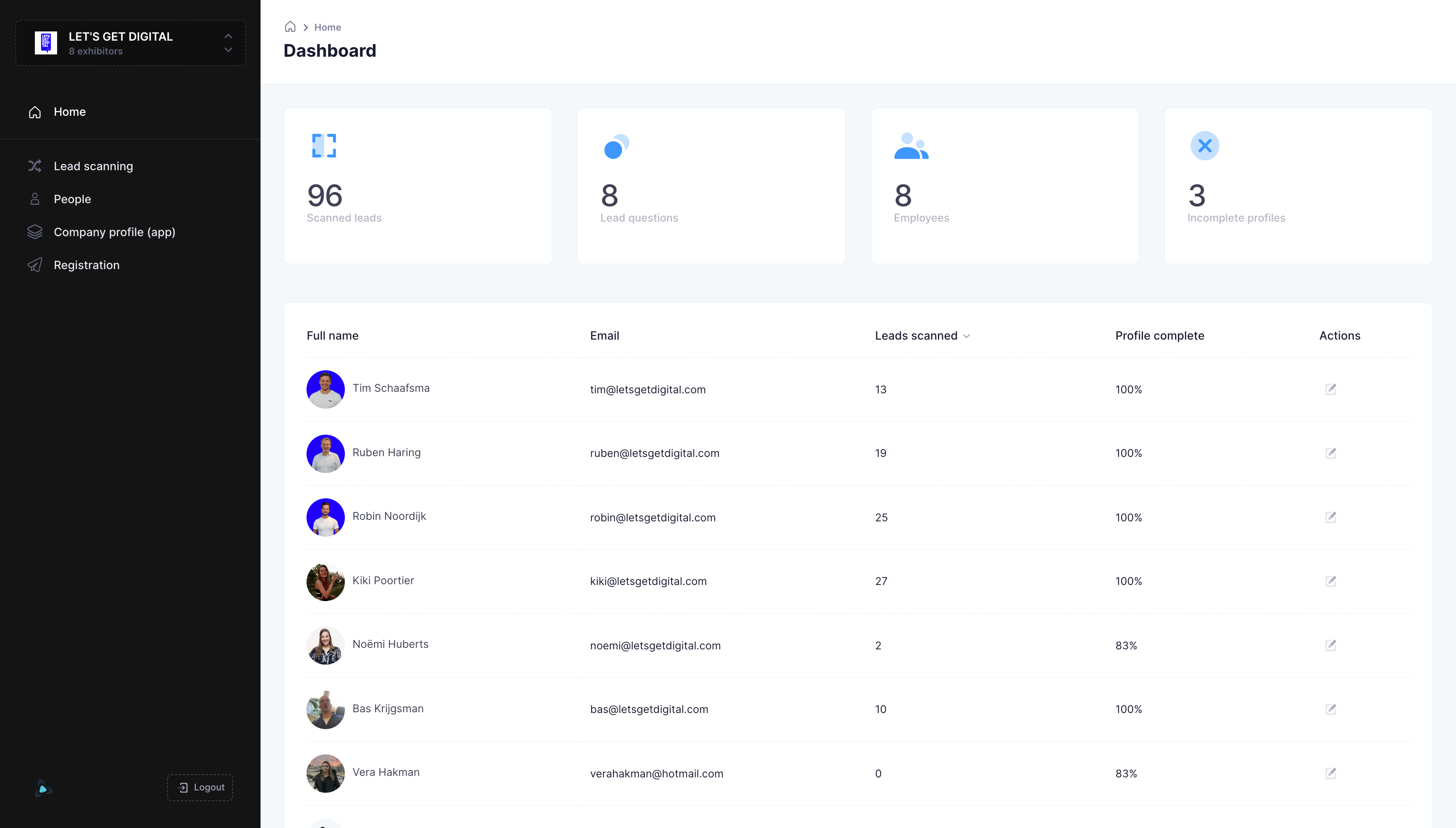Viewport: 1456px width, 828px height.
Task: Edit Bas Krijgsman's row
Action: coord(1330,709)
